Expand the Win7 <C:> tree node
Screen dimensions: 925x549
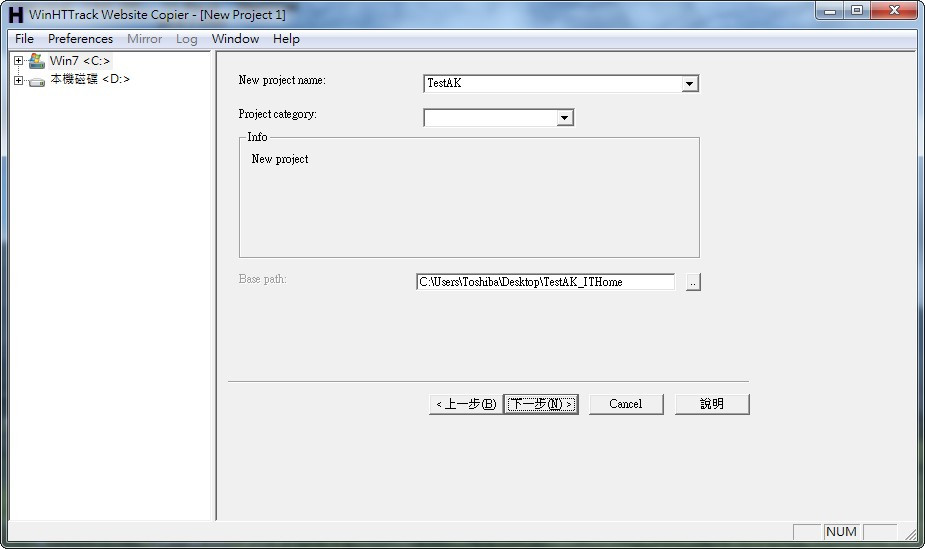tap(18, 61)
